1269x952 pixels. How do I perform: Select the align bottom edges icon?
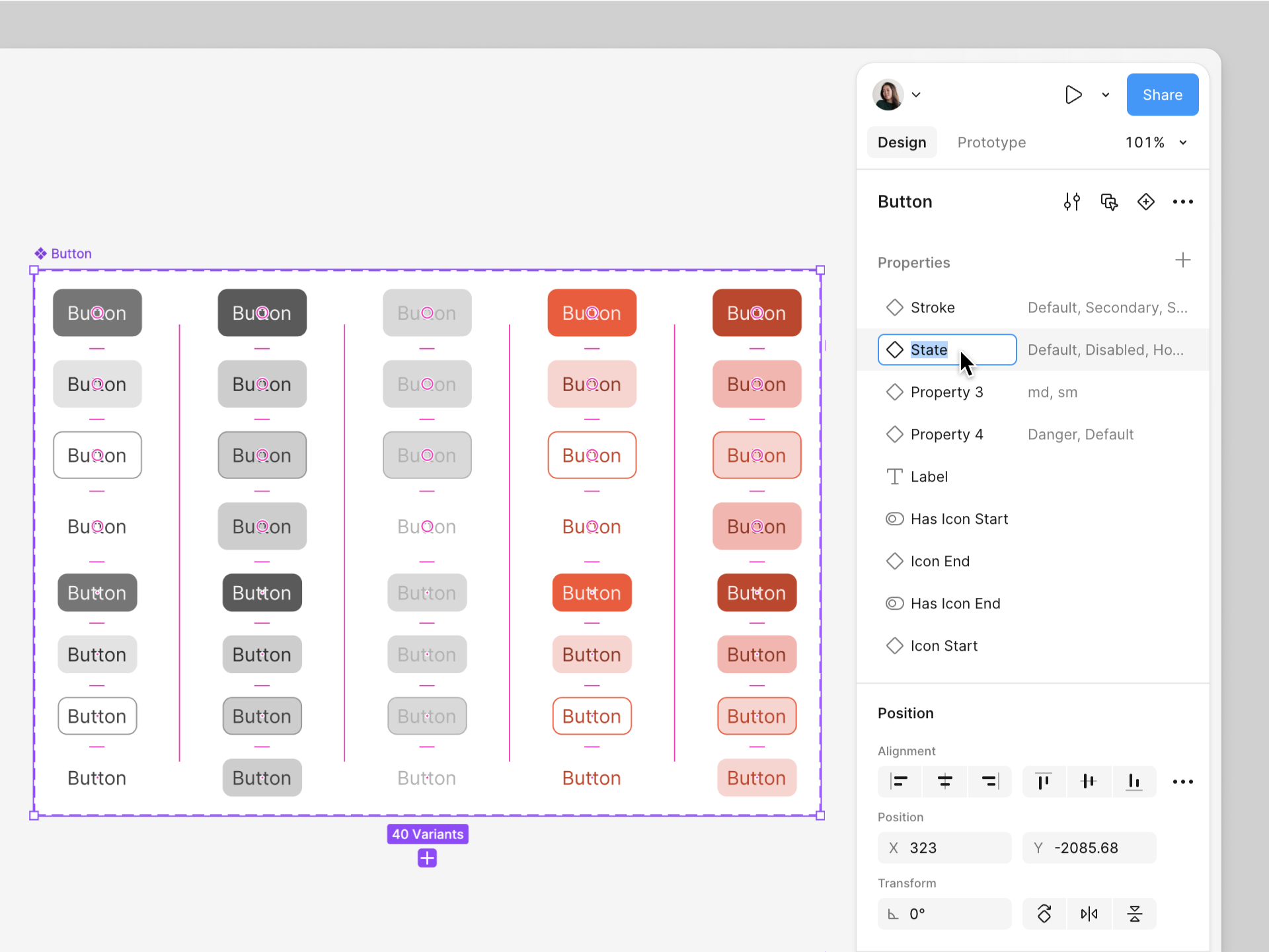click(1134, 782)
